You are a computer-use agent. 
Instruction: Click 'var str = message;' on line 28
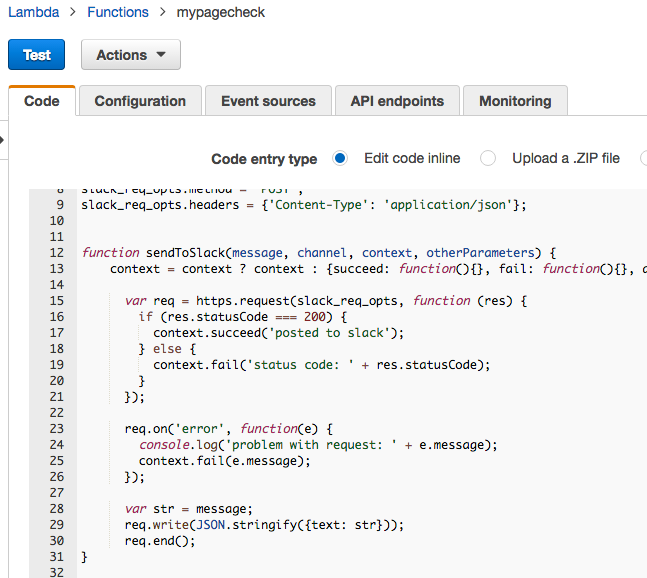click(188, 509)
